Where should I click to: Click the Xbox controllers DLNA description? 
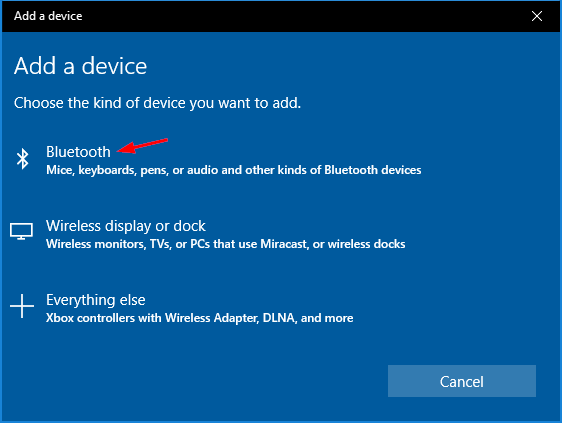199,318
